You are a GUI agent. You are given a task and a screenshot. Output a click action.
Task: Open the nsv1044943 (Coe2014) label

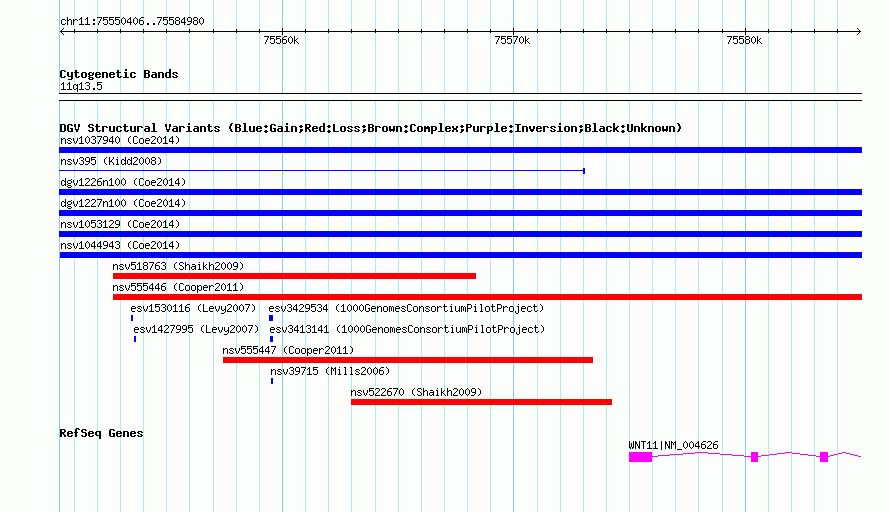[x=120, y=245]
